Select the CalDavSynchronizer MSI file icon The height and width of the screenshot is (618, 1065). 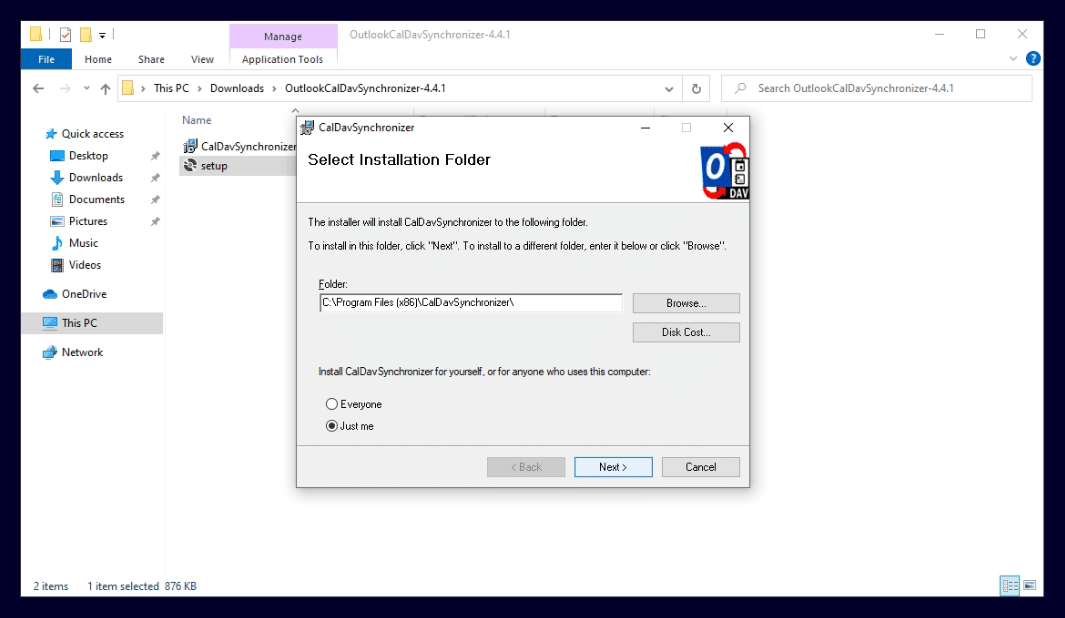pos(190,144)
